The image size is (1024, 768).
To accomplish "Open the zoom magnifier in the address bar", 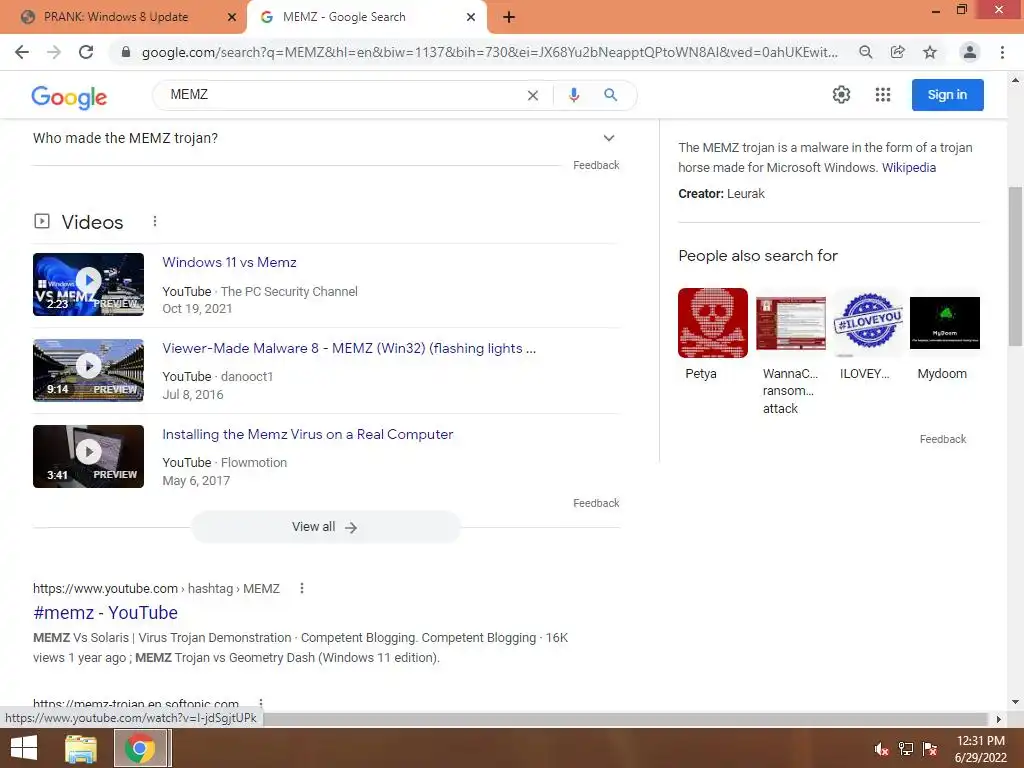I will [x=866, y=52].
